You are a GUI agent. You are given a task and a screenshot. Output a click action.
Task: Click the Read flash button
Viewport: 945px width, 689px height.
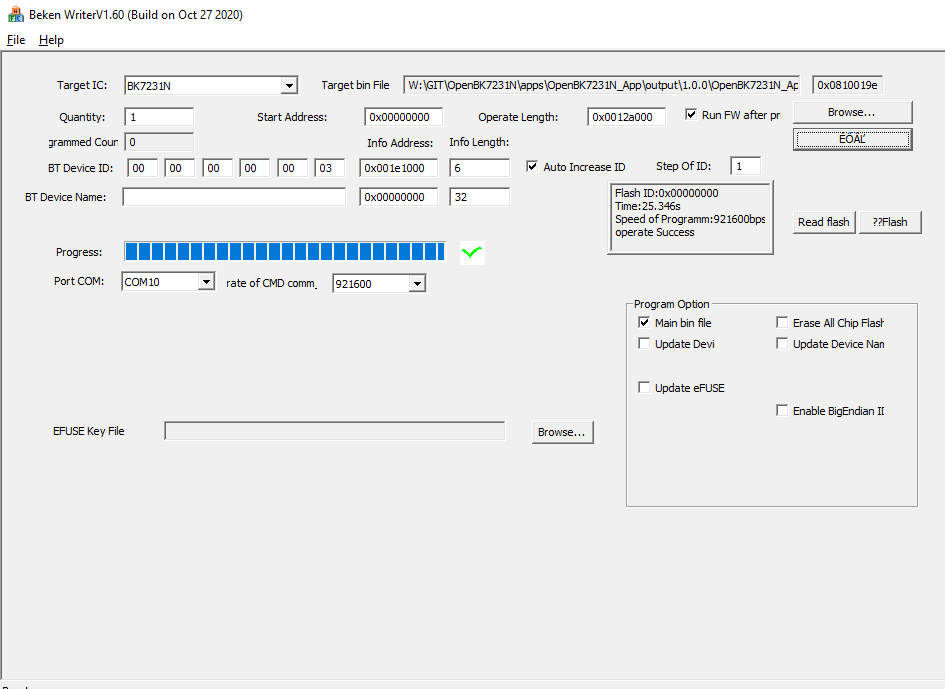tap(824, 222)
